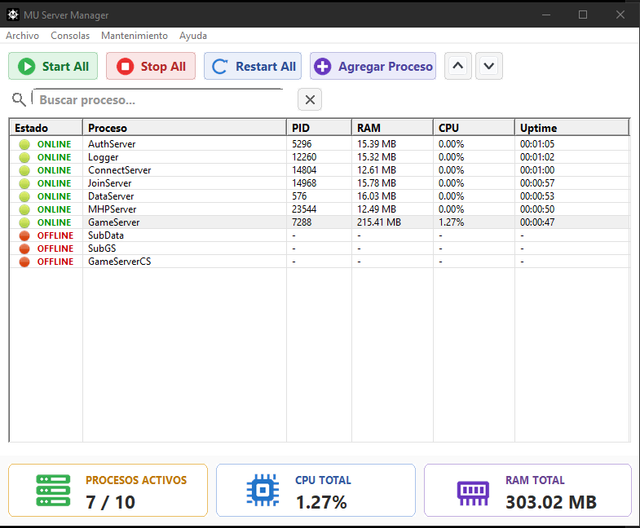The image size is (640, 528).
Task: Click the green status dot for JoinServer
Action: coord(24,183)
